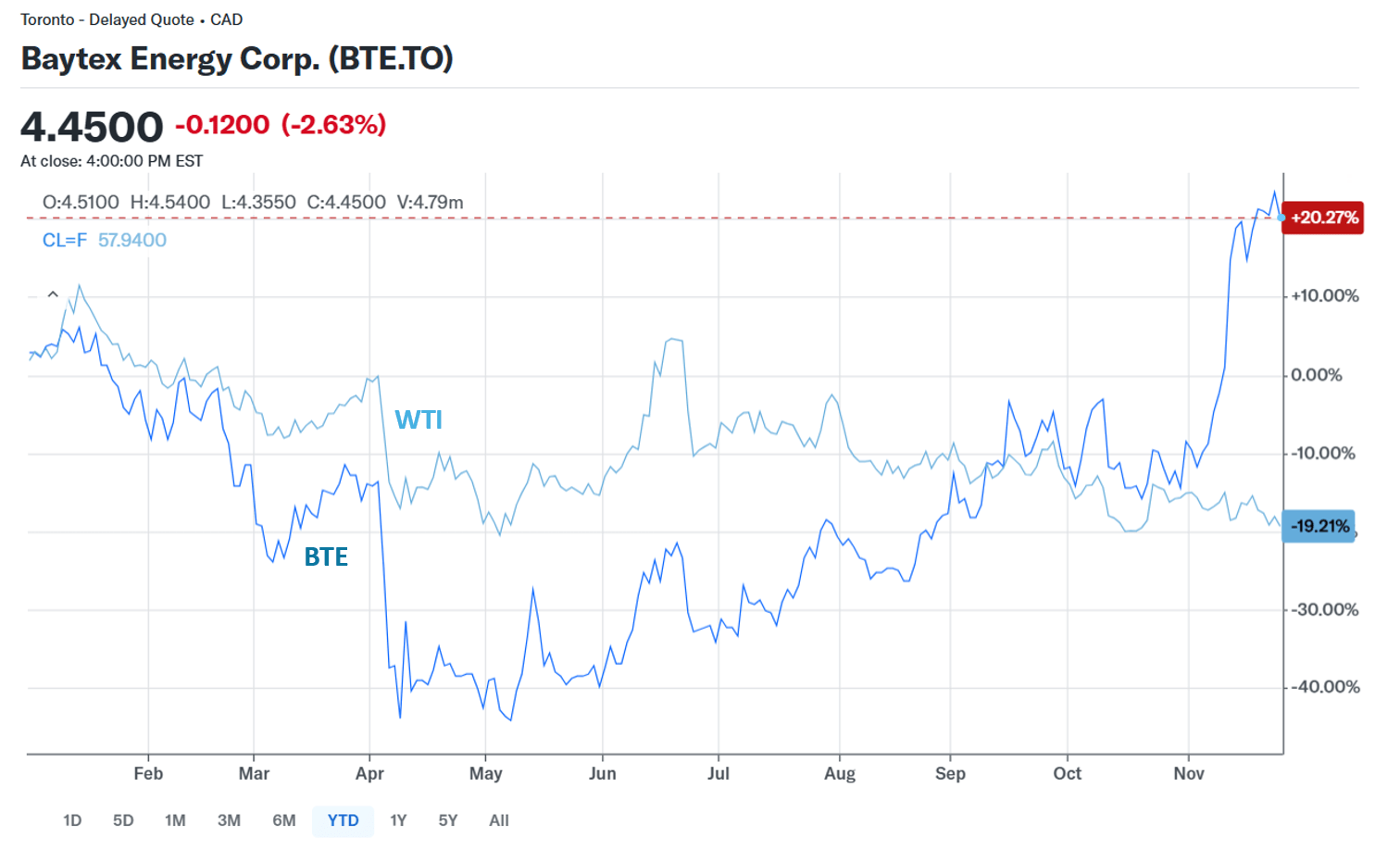Click the +20.27% performance badge

[x=1322, y=218]
